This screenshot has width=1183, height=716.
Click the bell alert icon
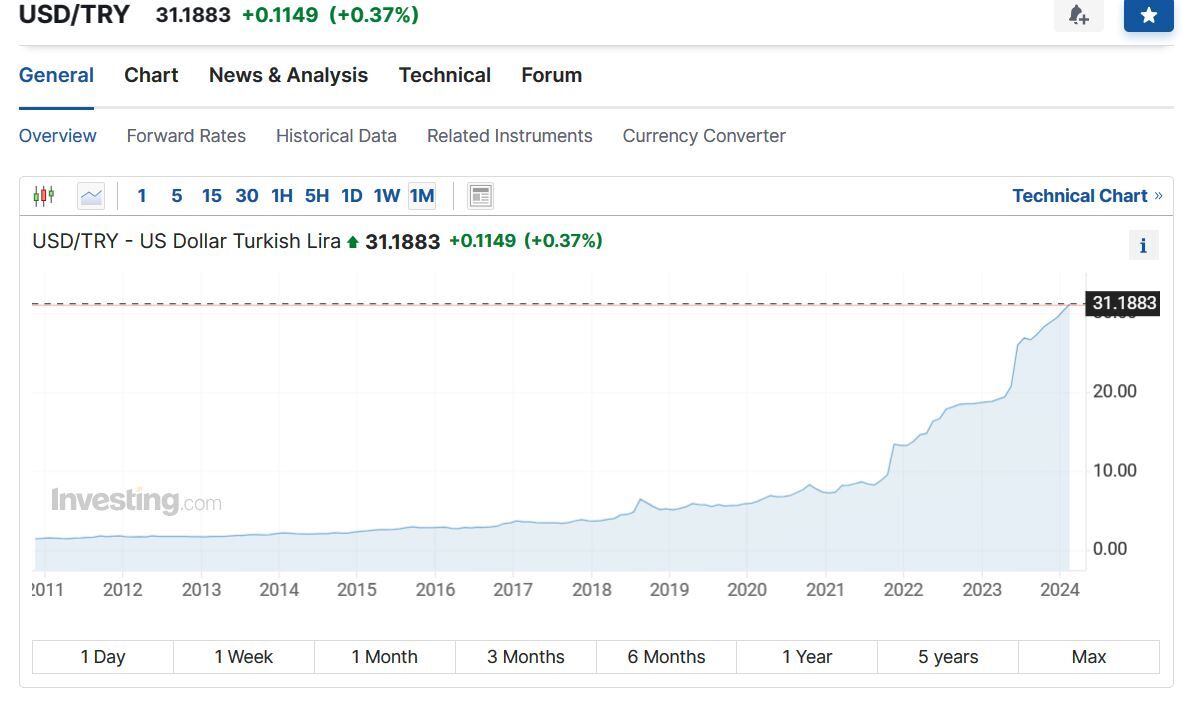[1078, 14]
